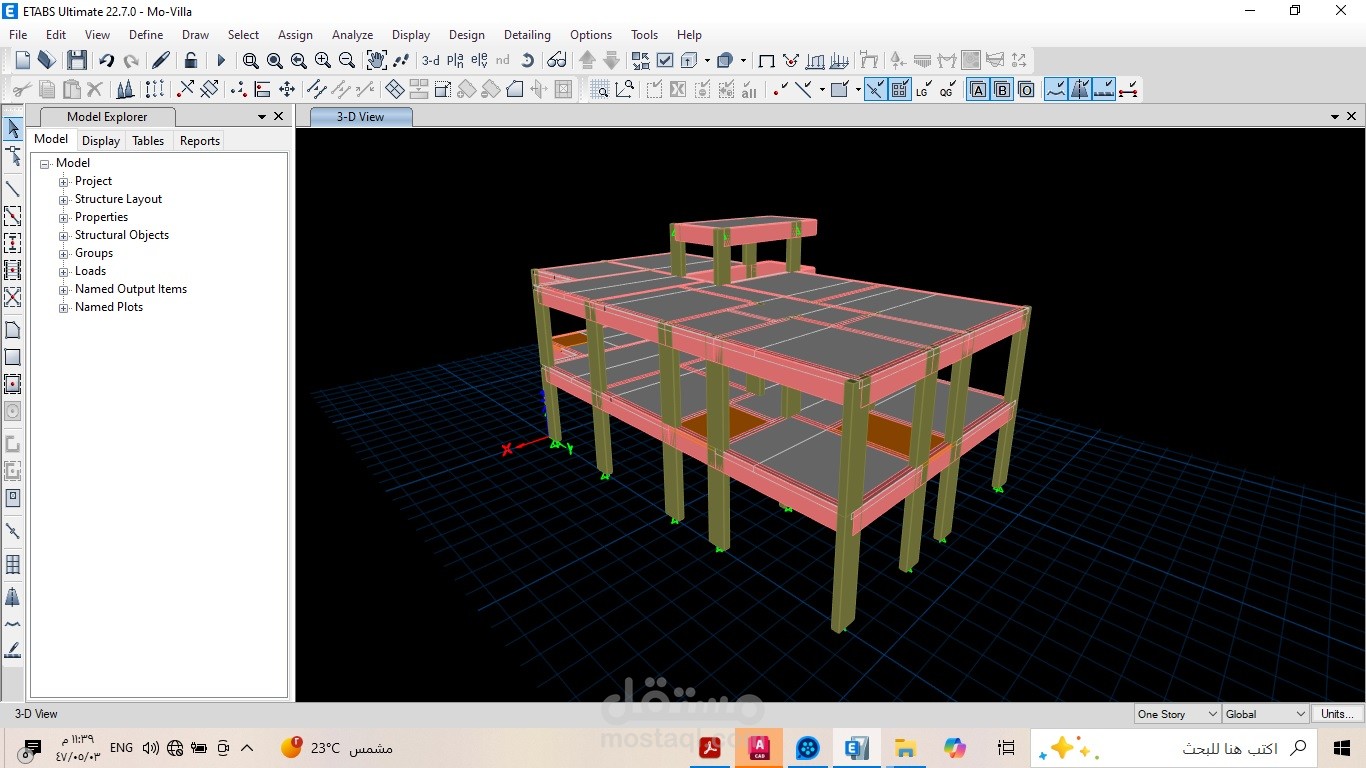Click the Undo arrow icon
Image resolution: width=1366 pixels, height=768 pixels.
click(106, 61)
